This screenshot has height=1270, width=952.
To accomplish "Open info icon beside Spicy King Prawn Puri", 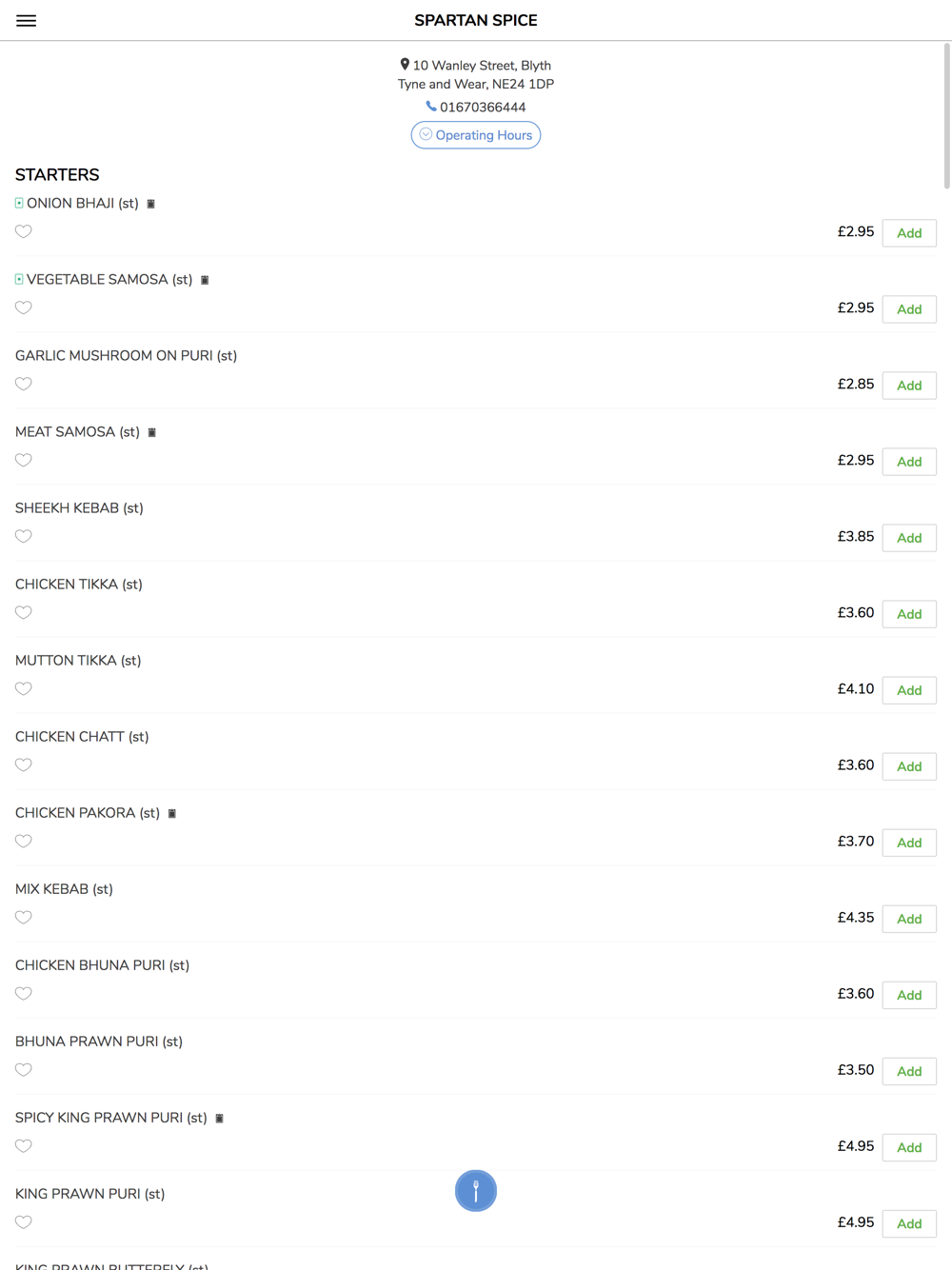I will pyautogui.click(x=219, y=1118).
